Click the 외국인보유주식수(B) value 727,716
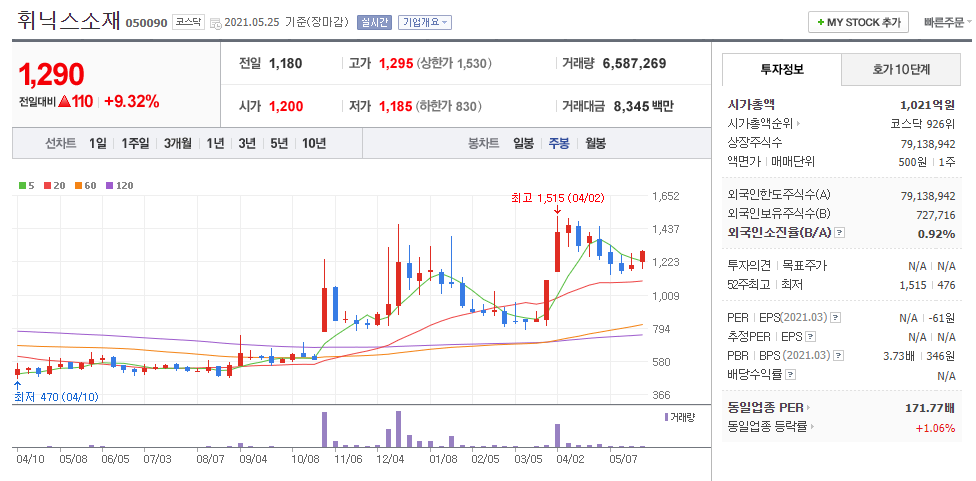976x481 pixels. point(936,215)
